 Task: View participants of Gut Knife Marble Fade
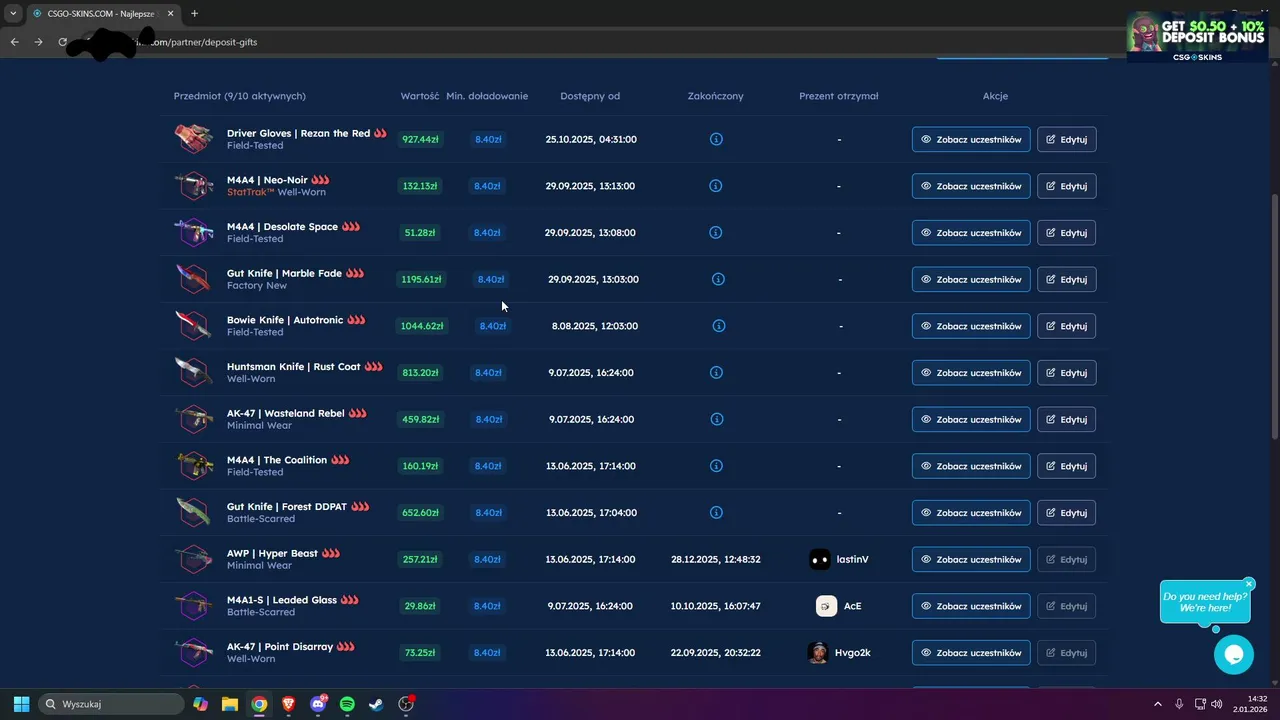point(971,279)
